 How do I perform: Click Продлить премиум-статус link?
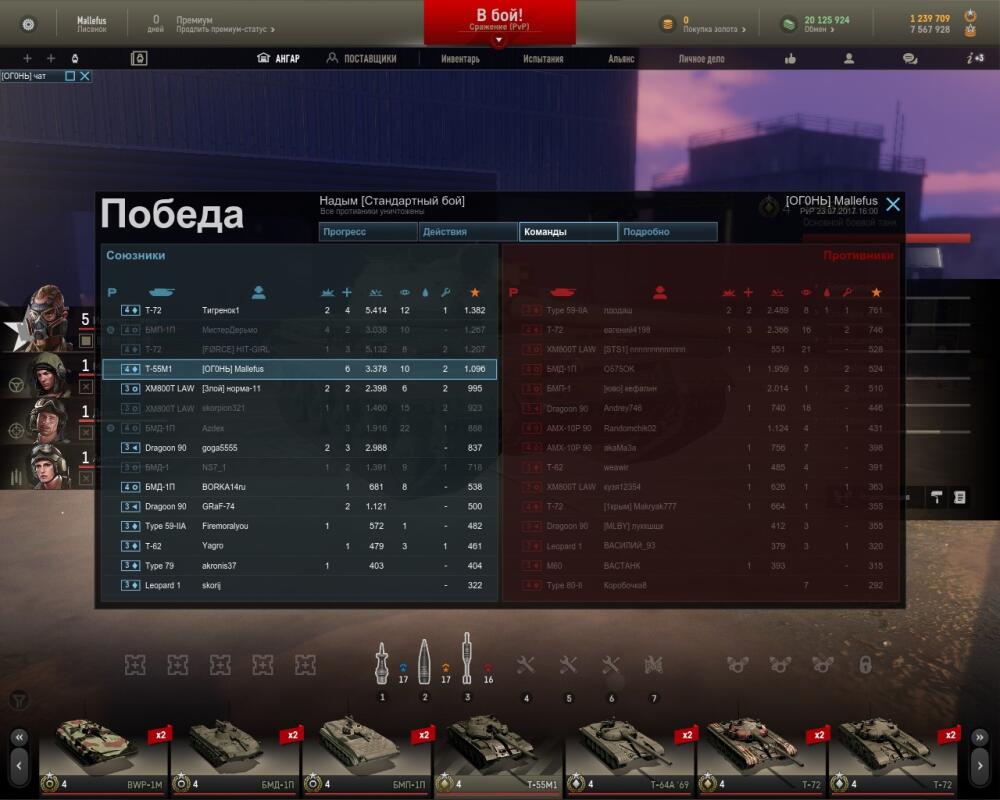tap(225, 29)
